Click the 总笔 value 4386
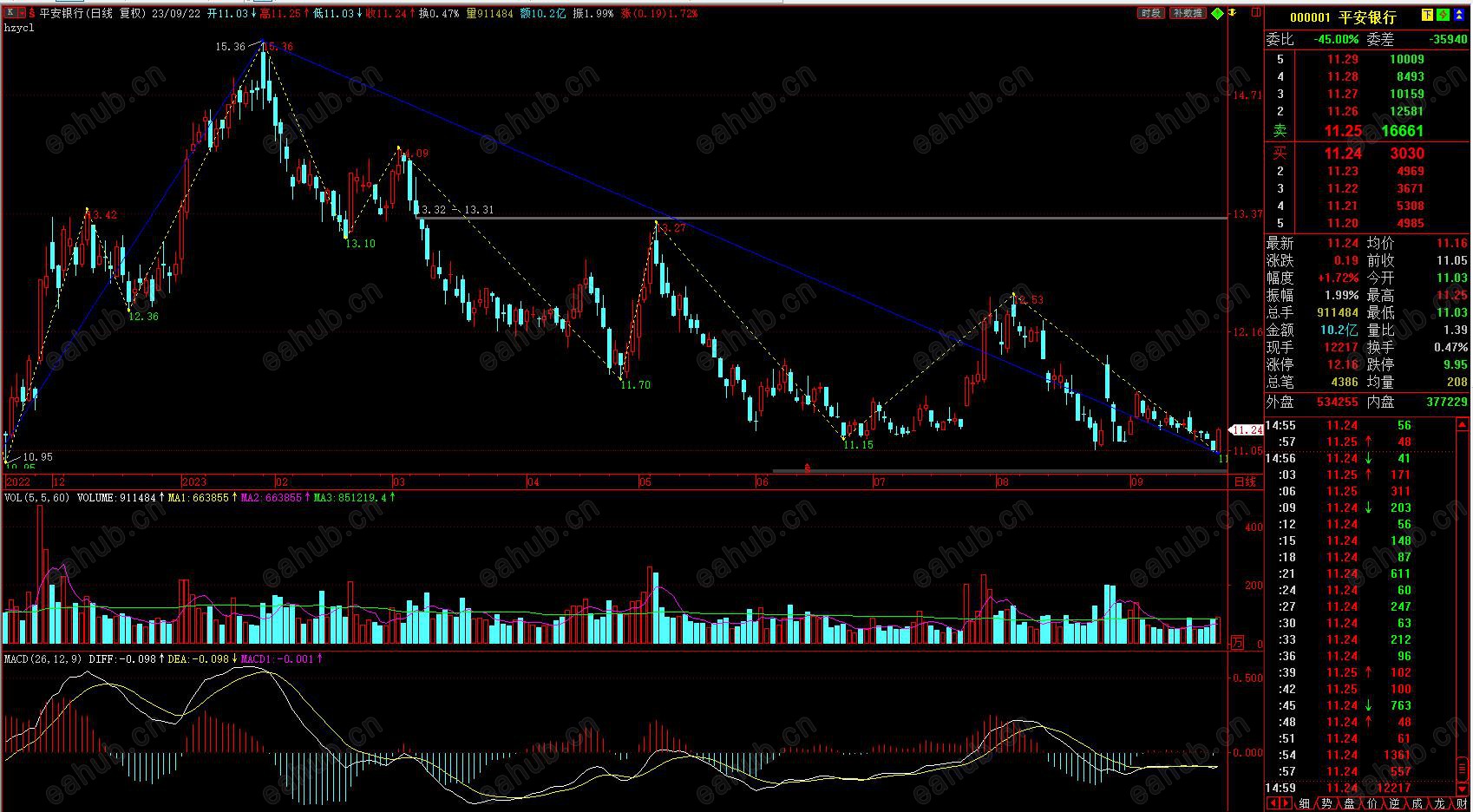This screenshot has width=1473, height=812. pos(1345,382)
